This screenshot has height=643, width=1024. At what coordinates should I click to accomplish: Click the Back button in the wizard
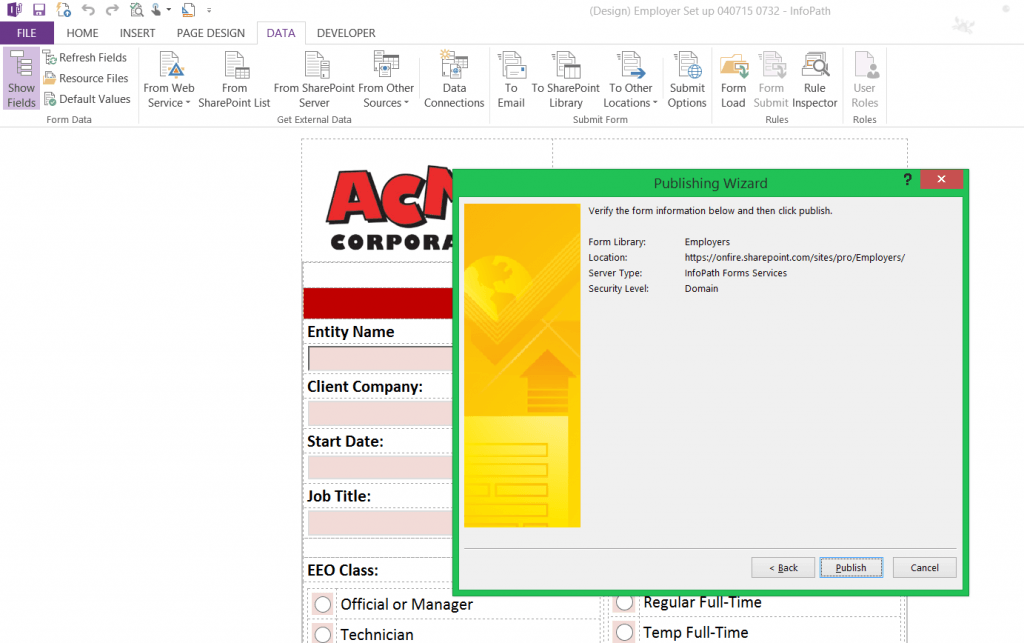point(783,568)
